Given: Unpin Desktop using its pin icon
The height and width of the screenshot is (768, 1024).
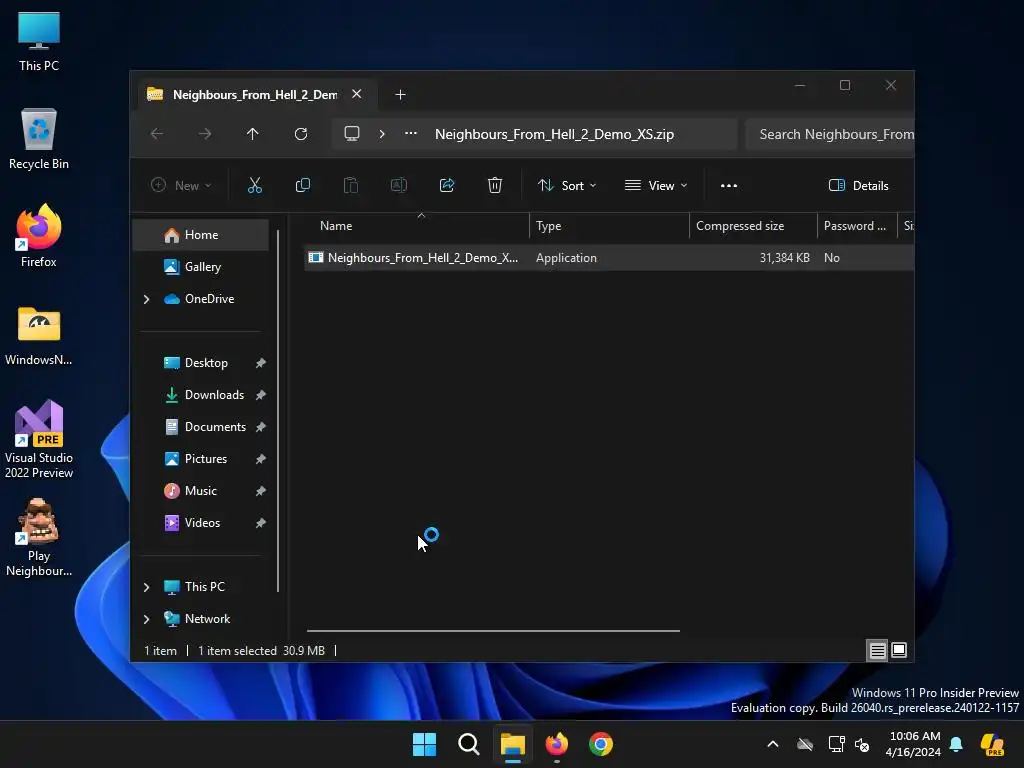Looking at the screenshot, I should 261,363.
